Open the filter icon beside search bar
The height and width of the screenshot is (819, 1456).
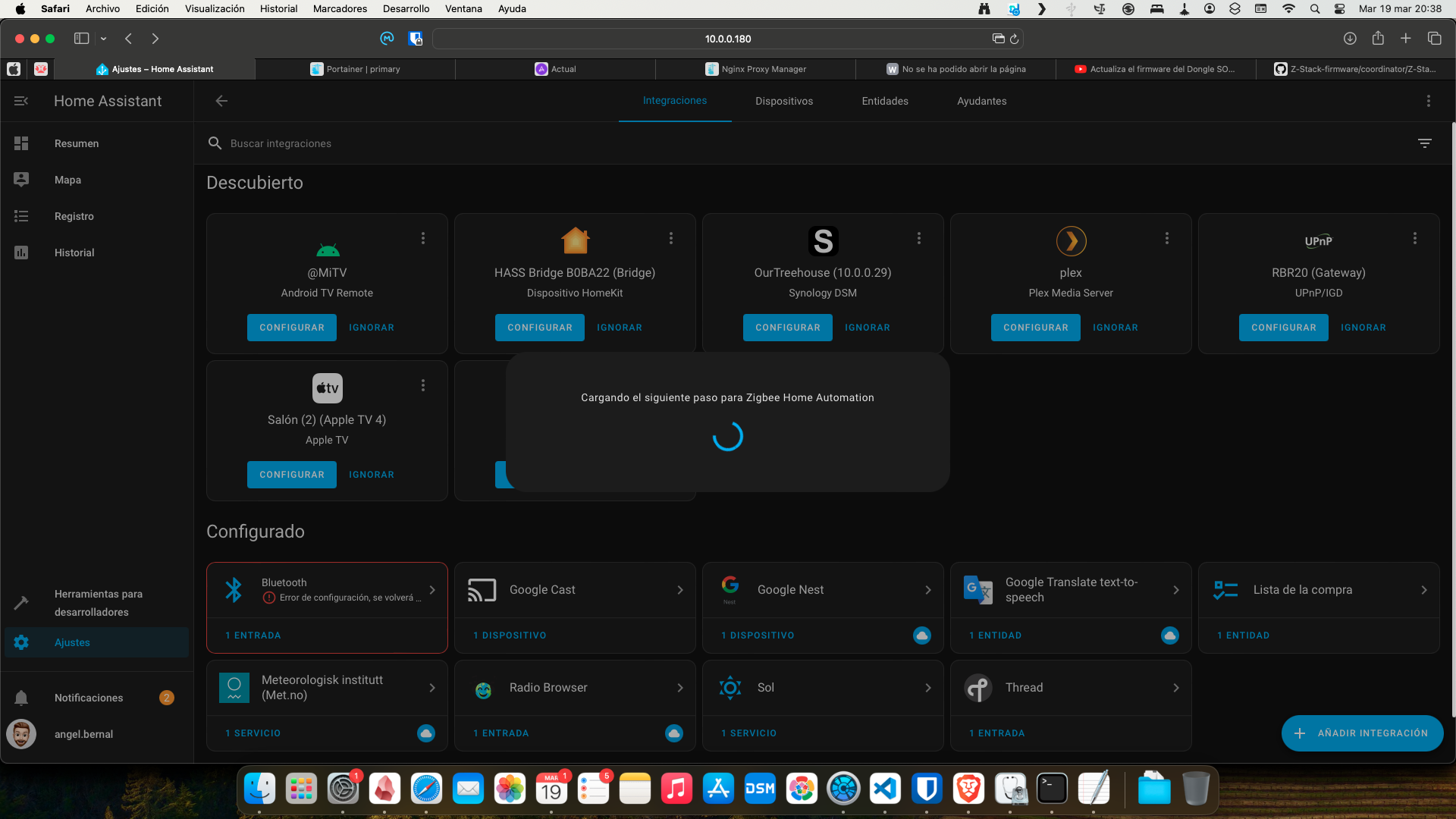tap(1424, 143)
